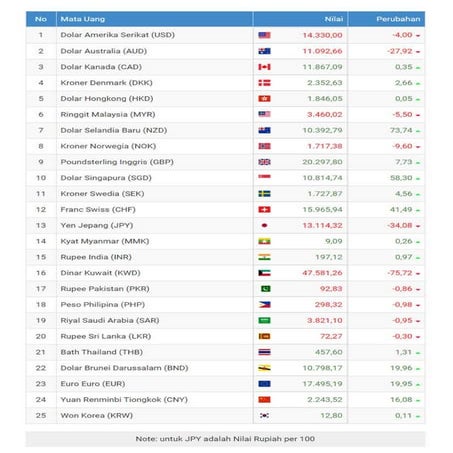Sort by the Perubahan column header
453x453 pixels.
398,19
